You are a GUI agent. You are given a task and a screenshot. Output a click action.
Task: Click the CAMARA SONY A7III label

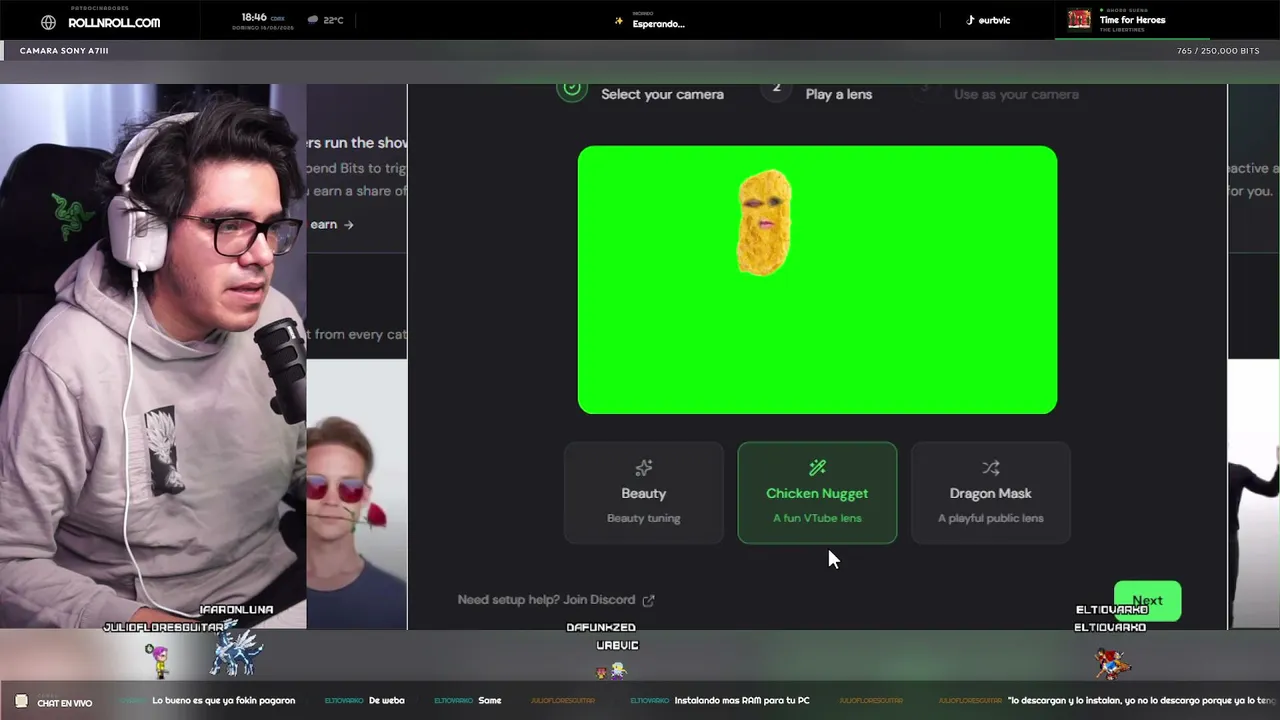click(x=64, y=51)
